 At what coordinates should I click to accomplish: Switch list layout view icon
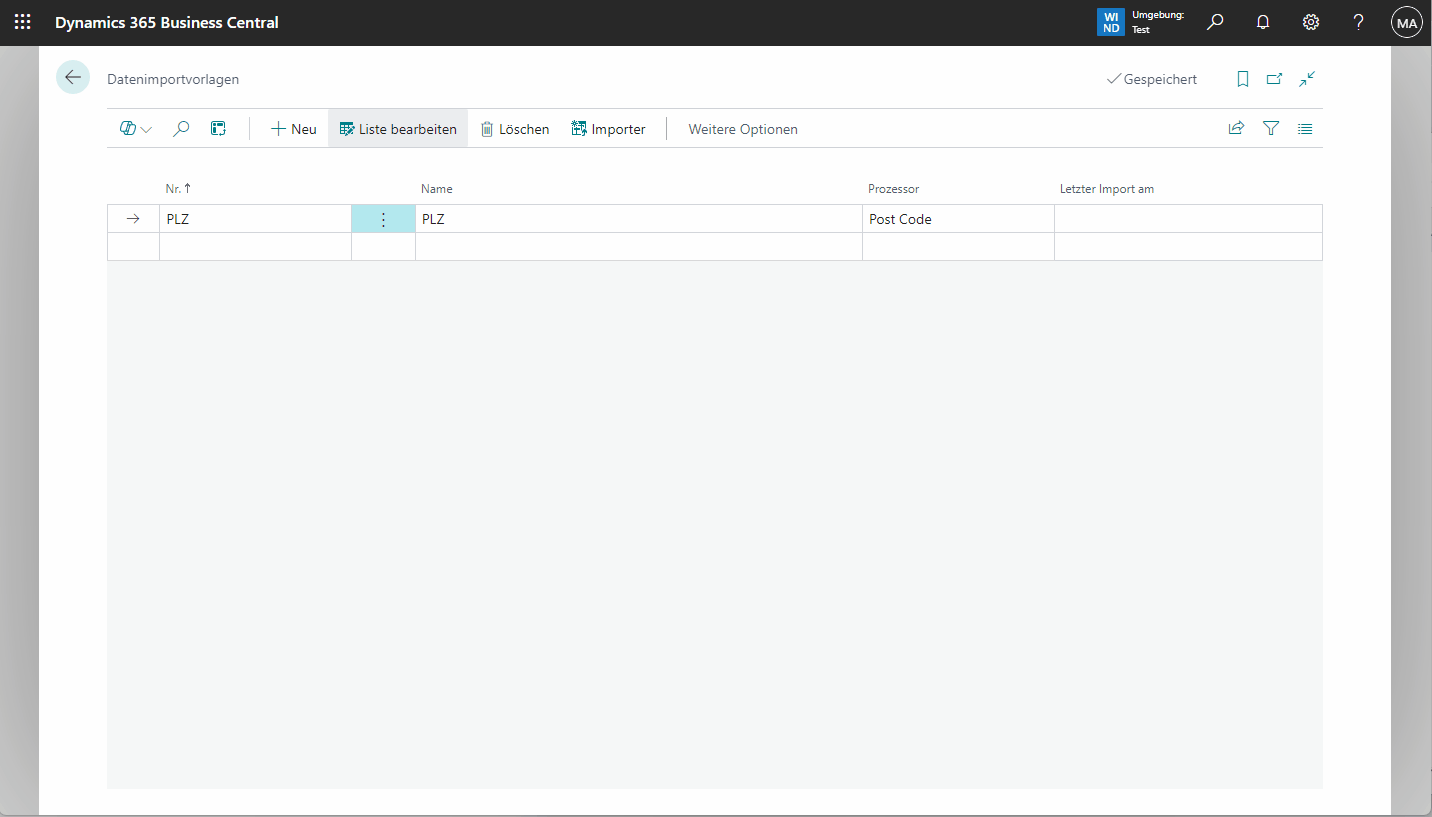click(x=1305, y=128)
